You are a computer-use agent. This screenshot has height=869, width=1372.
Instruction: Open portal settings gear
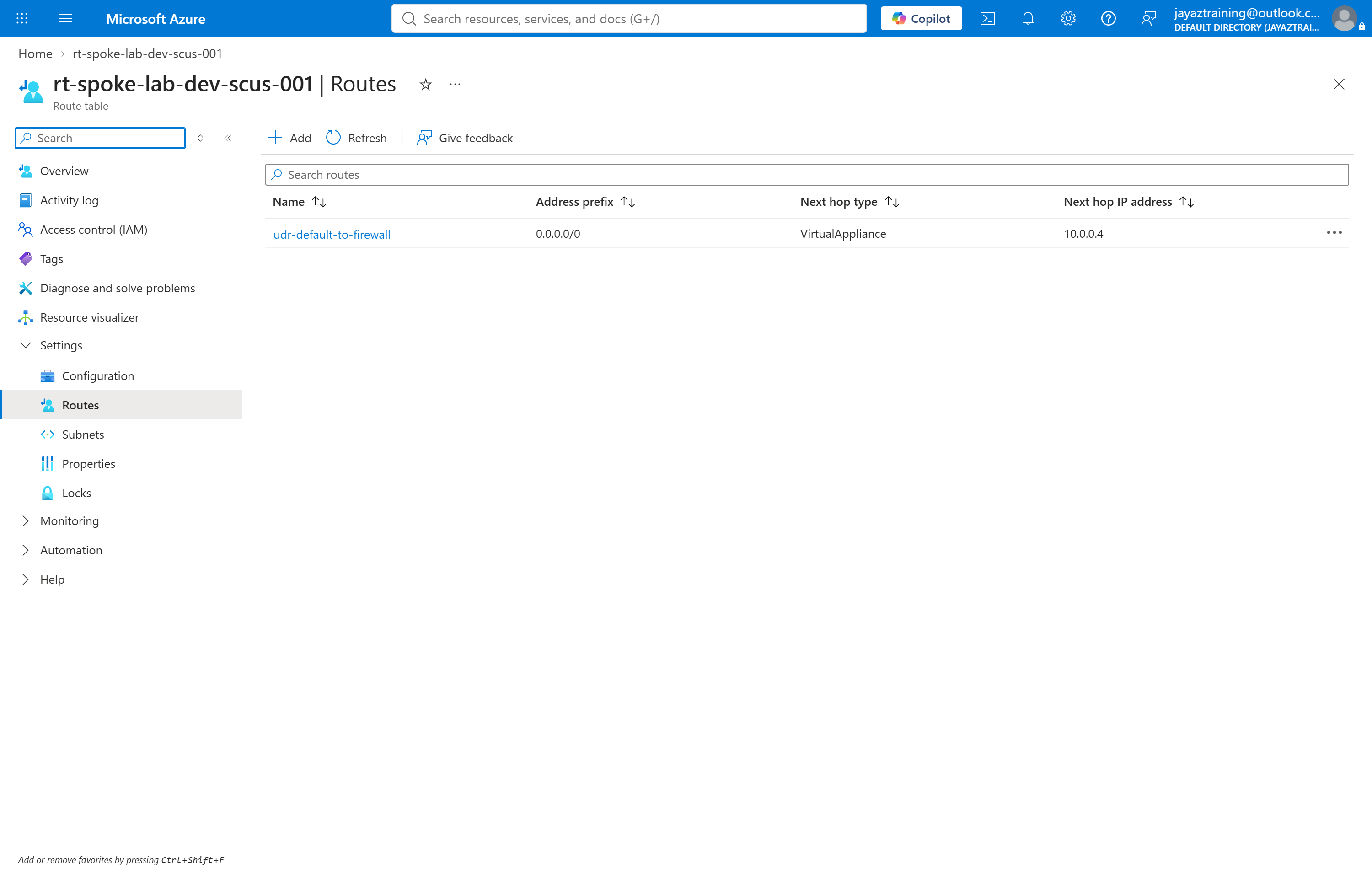1068,18
